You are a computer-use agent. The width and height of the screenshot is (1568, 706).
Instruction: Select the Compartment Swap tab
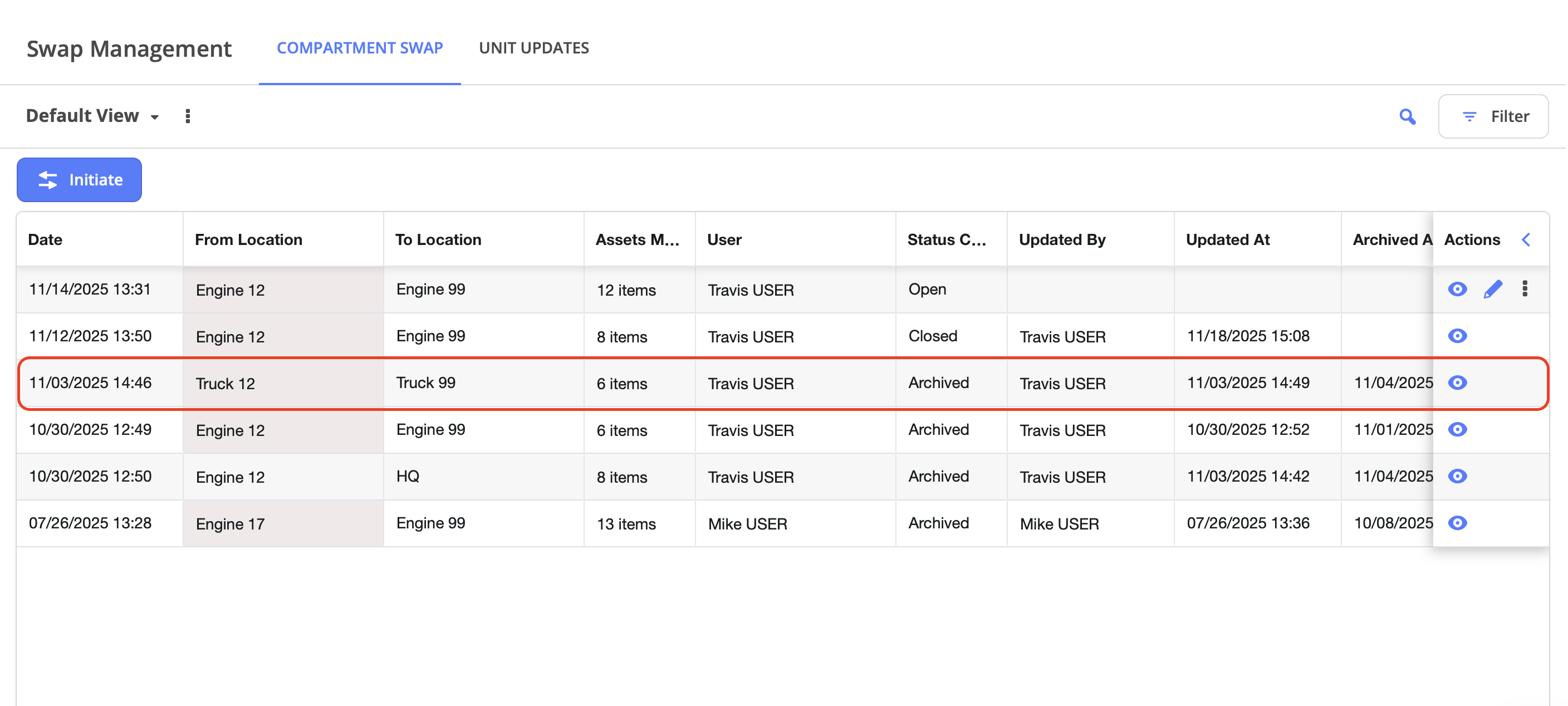[359, 48]
